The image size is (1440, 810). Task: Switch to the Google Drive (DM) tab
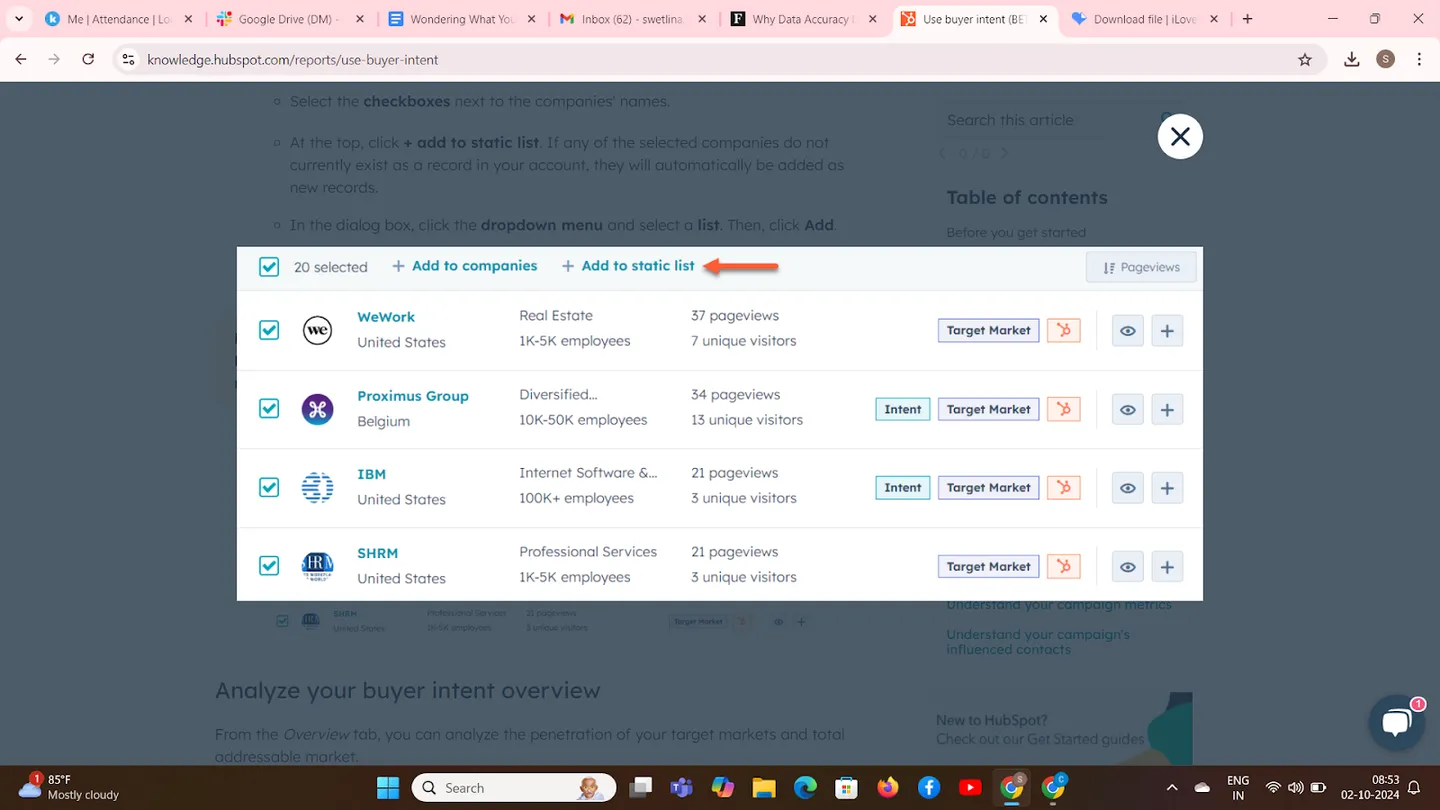(x=290, y=19)
